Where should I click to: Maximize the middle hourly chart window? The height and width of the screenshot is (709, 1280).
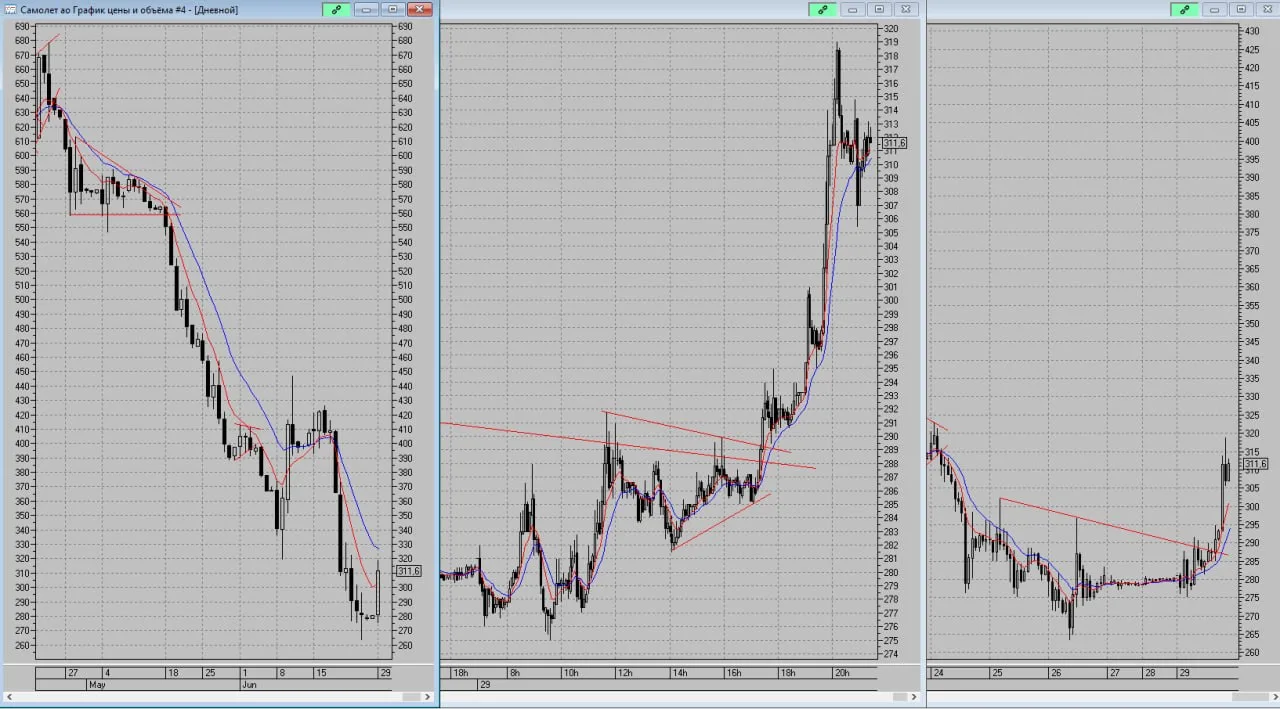(879, 9)
